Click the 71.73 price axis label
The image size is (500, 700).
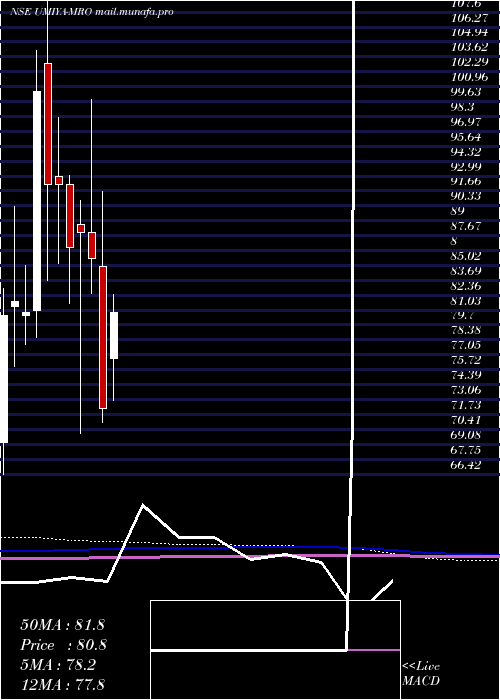(x=466, y=405)
